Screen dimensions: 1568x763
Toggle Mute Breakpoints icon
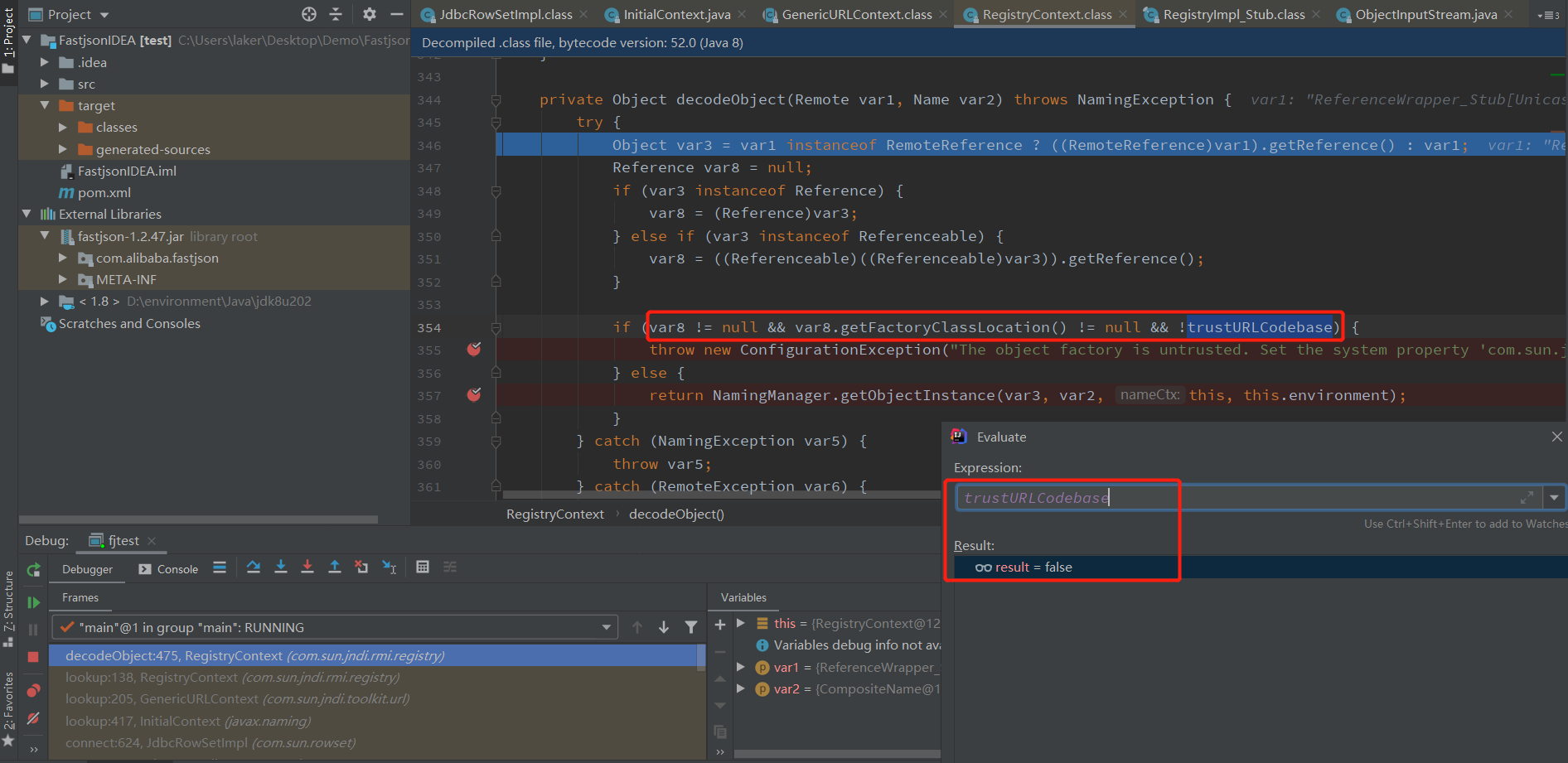[34, 718]
